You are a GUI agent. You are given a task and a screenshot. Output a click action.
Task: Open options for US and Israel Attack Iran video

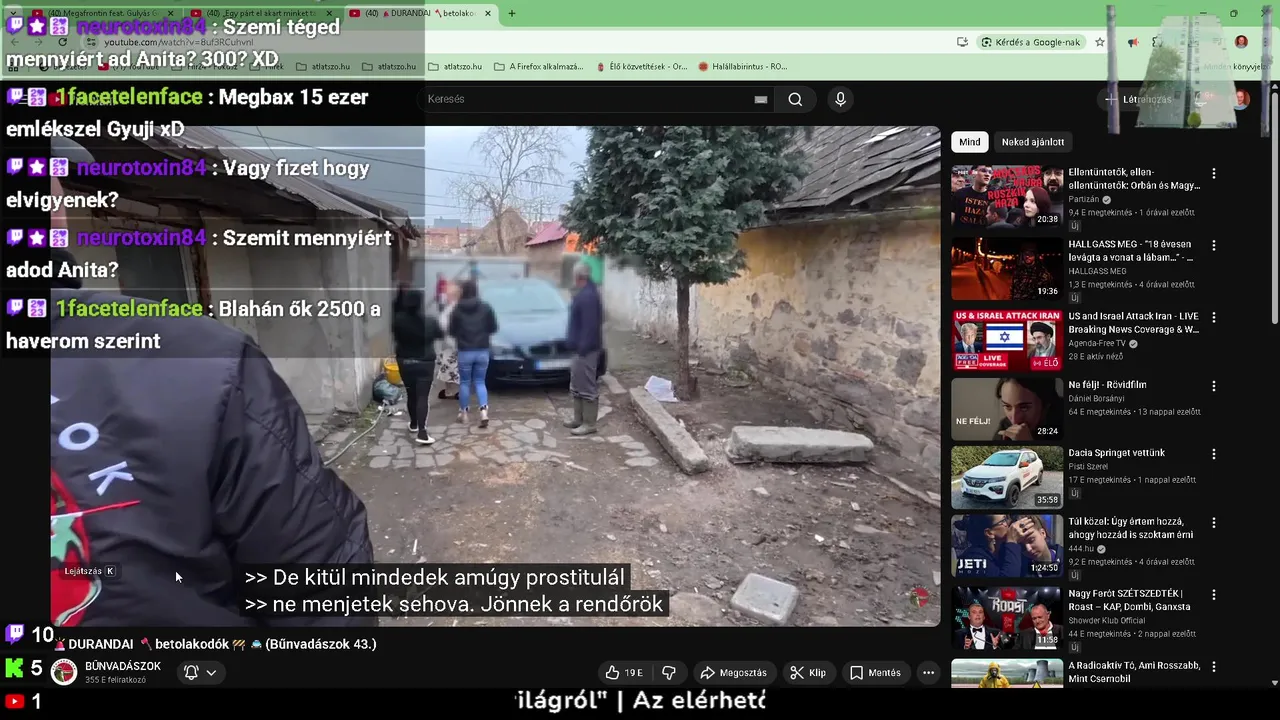tap(1214, 317)
